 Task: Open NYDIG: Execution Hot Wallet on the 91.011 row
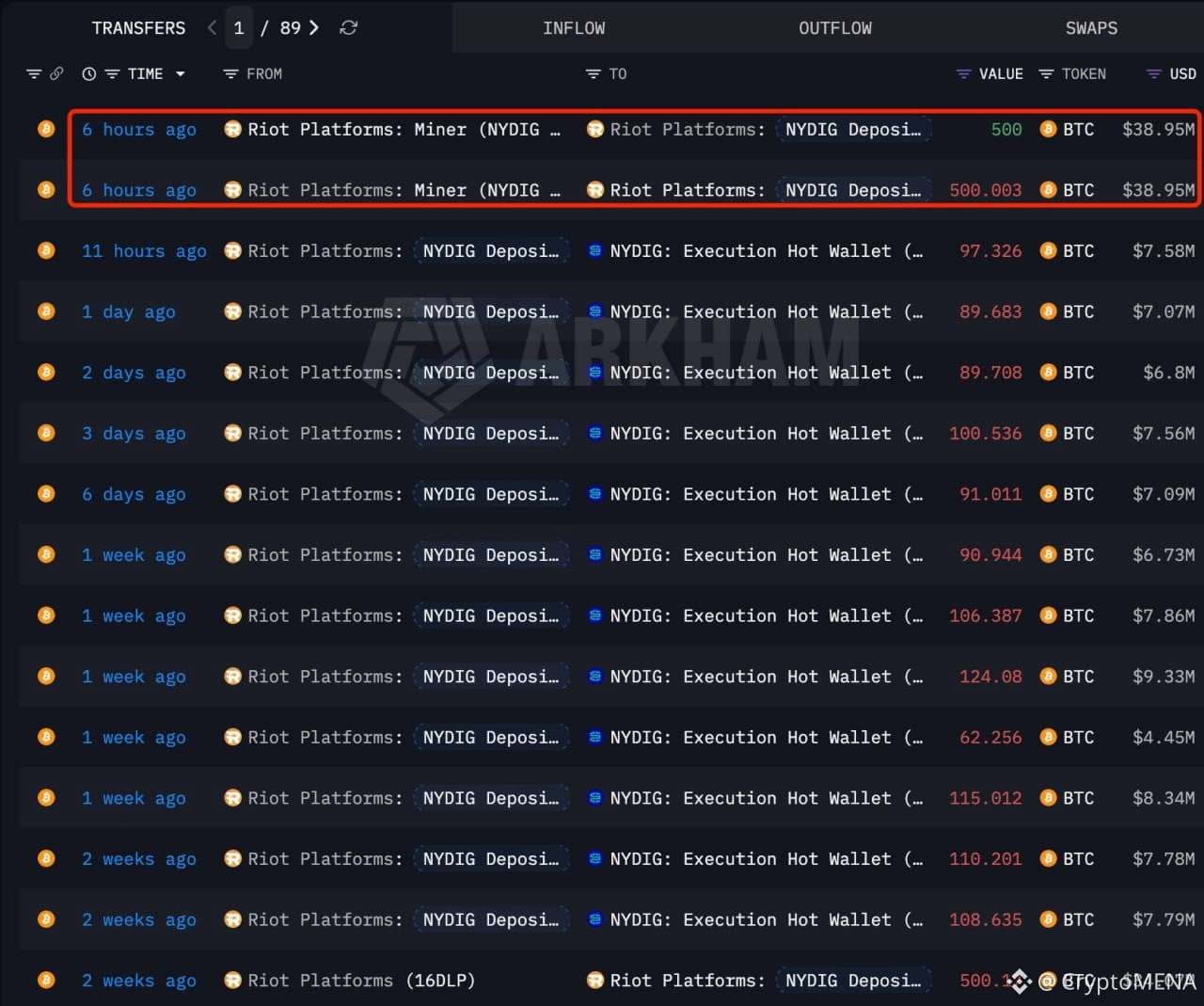click(766, 494)
